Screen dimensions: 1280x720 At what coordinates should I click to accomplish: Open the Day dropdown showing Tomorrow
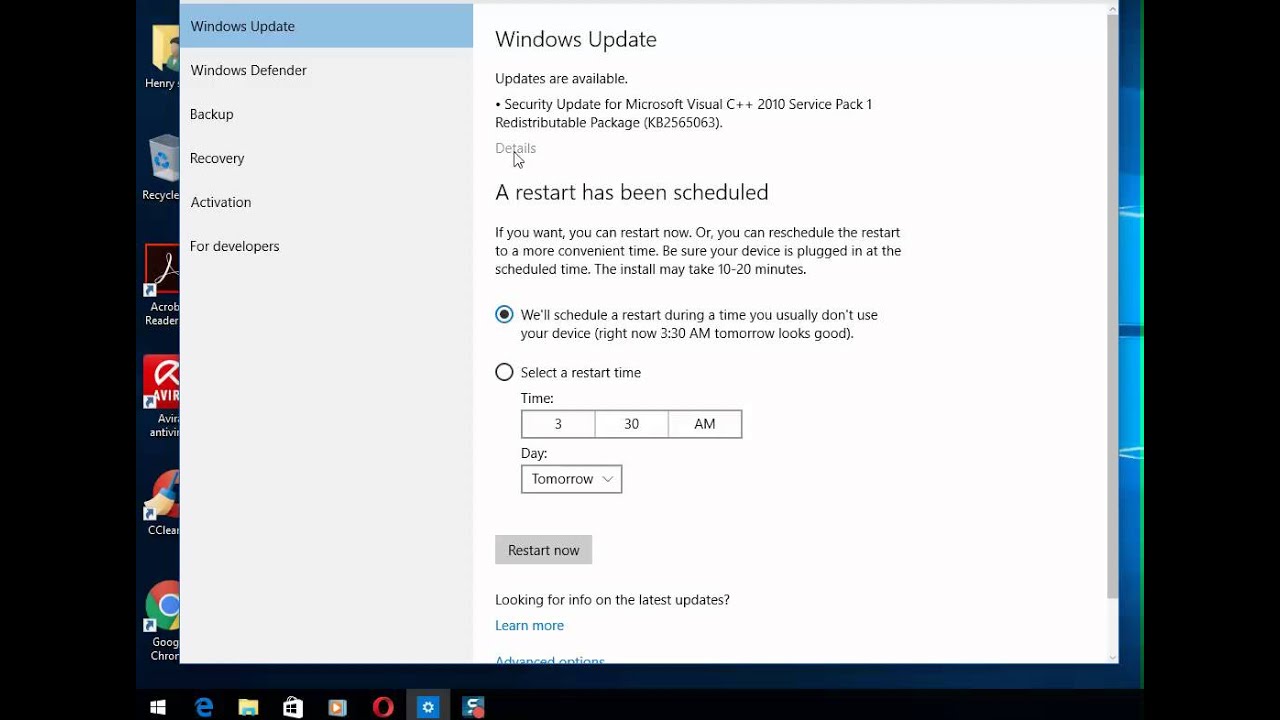point(571,479)
